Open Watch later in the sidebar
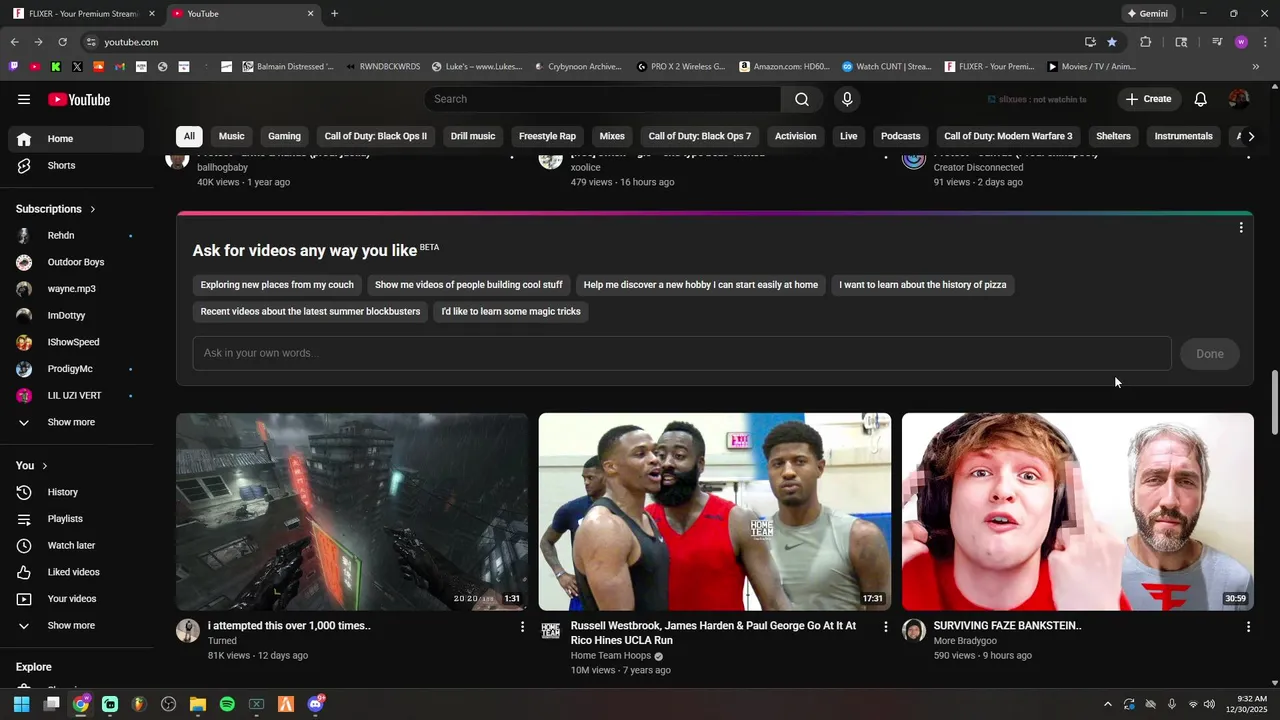The width and height of the screenshot is (1280, 720). point(75,545)
